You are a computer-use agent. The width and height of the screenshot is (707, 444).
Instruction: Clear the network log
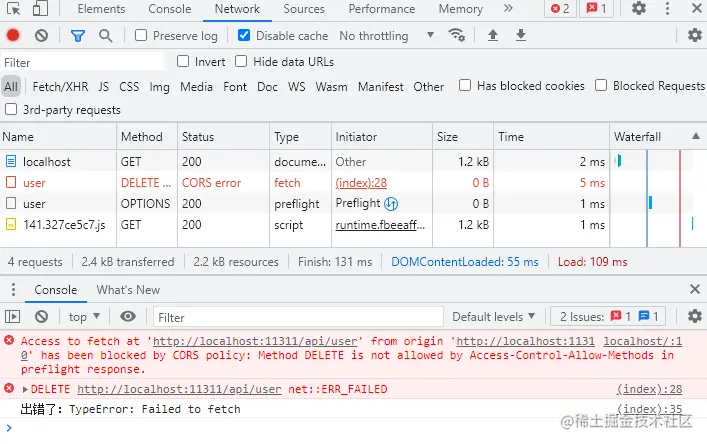41,35
